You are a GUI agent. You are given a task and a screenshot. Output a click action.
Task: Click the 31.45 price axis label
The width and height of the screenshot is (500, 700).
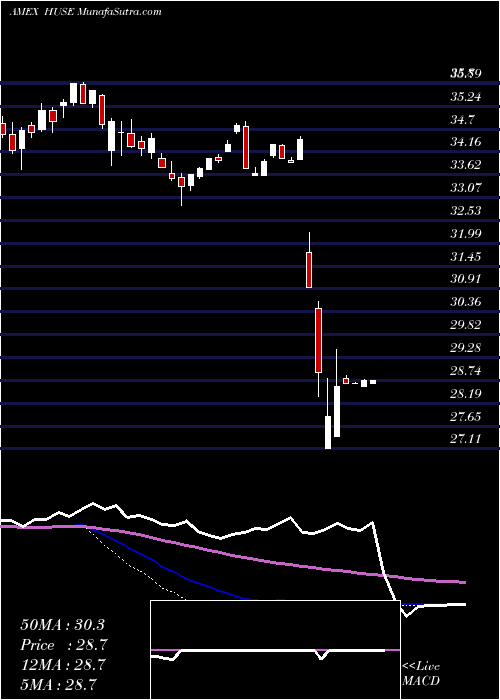click(x=466, y=256)
